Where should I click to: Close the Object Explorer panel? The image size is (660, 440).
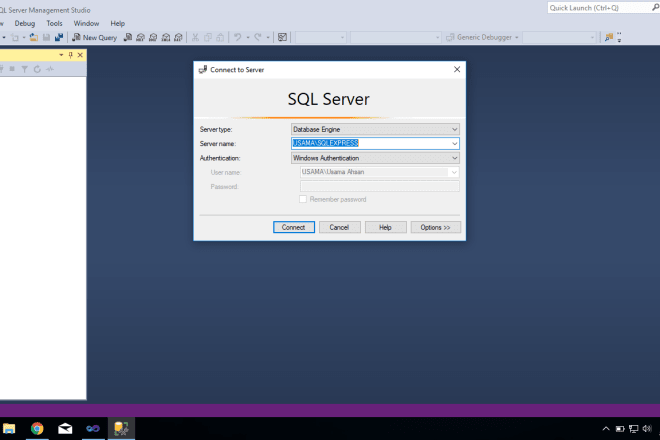[80, 55]
